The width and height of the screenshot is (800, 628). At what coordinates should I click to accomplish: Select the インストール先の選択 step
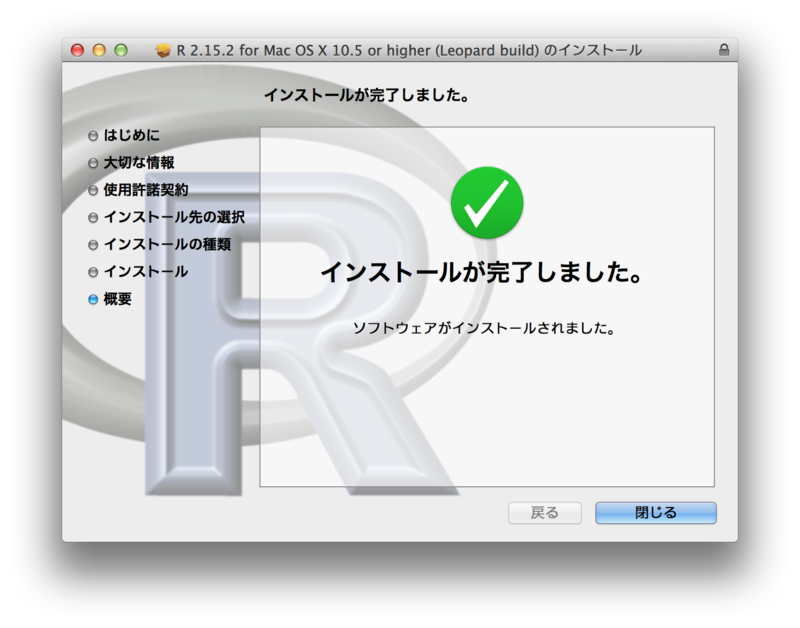(x=173, y=215)
